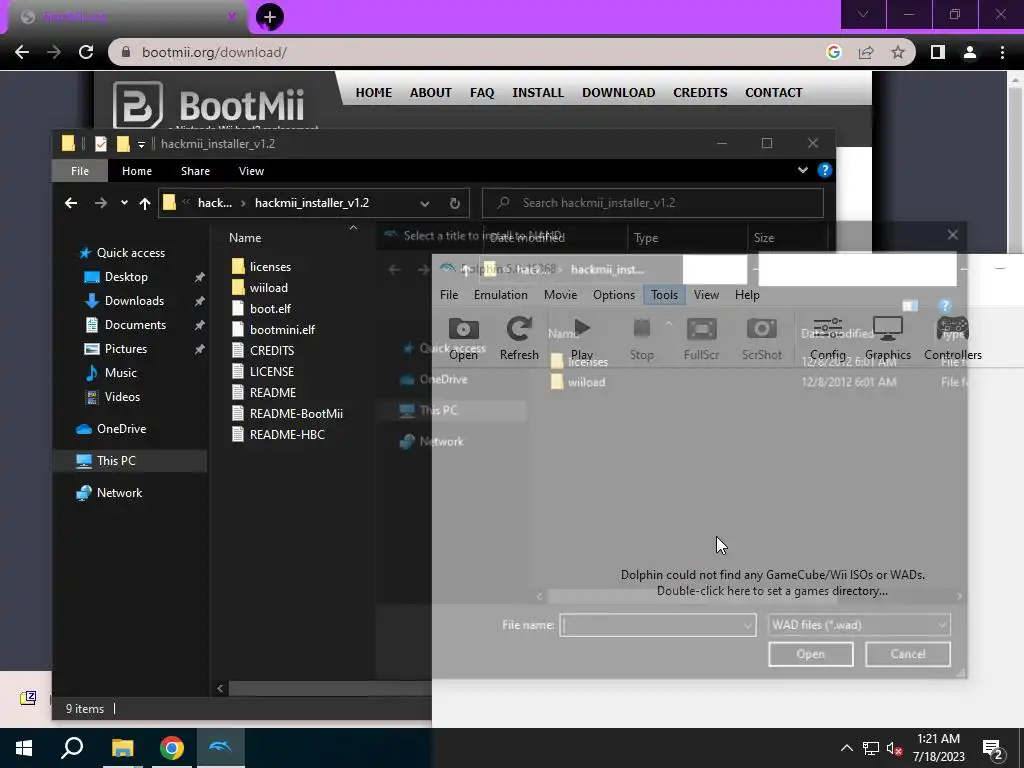Select This PC in file dialog sidebar
Viewport: 1024px width, 768px height.
point(438,410)
